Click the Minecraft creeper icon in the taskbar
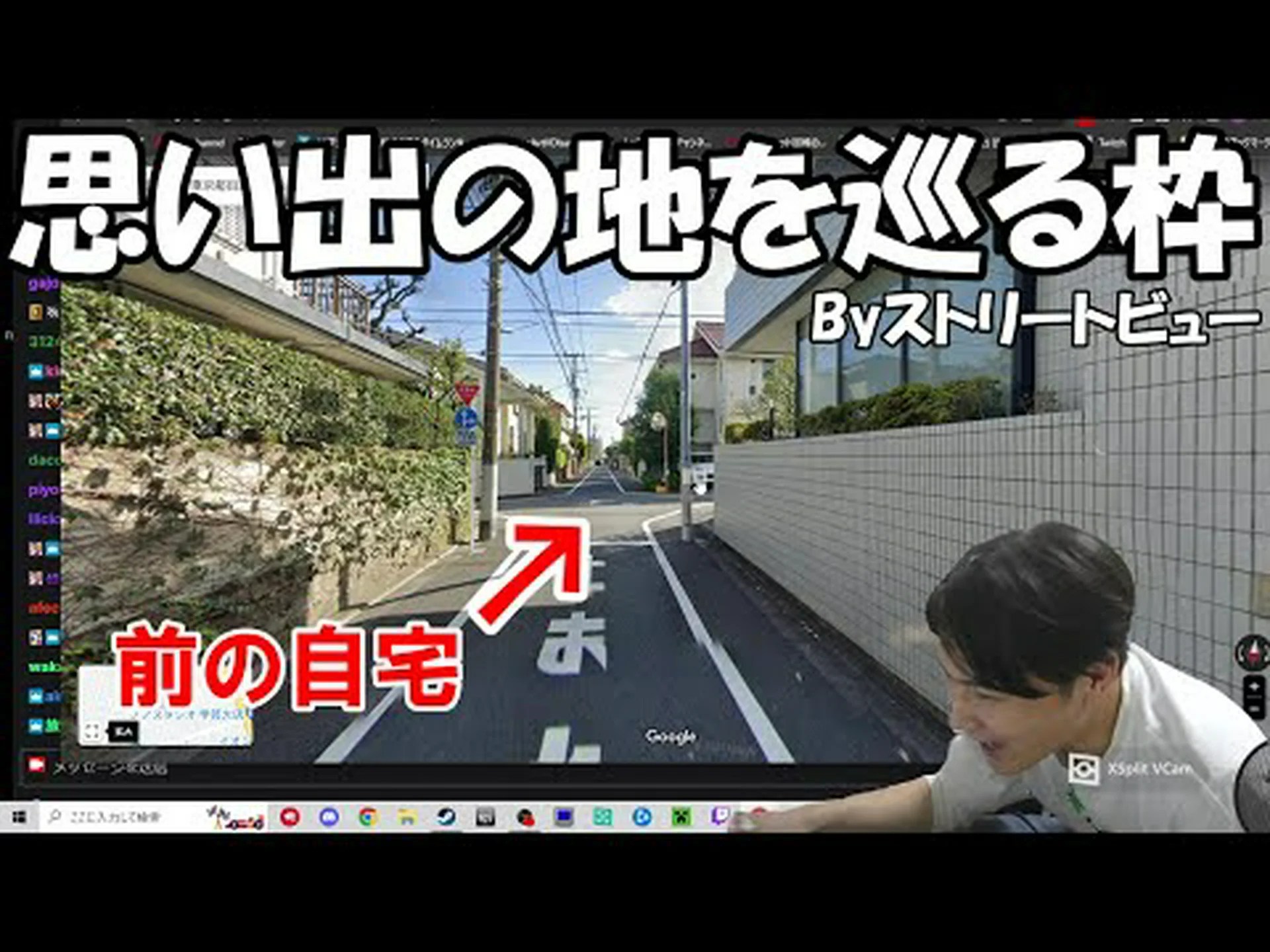 coord(681,818)
